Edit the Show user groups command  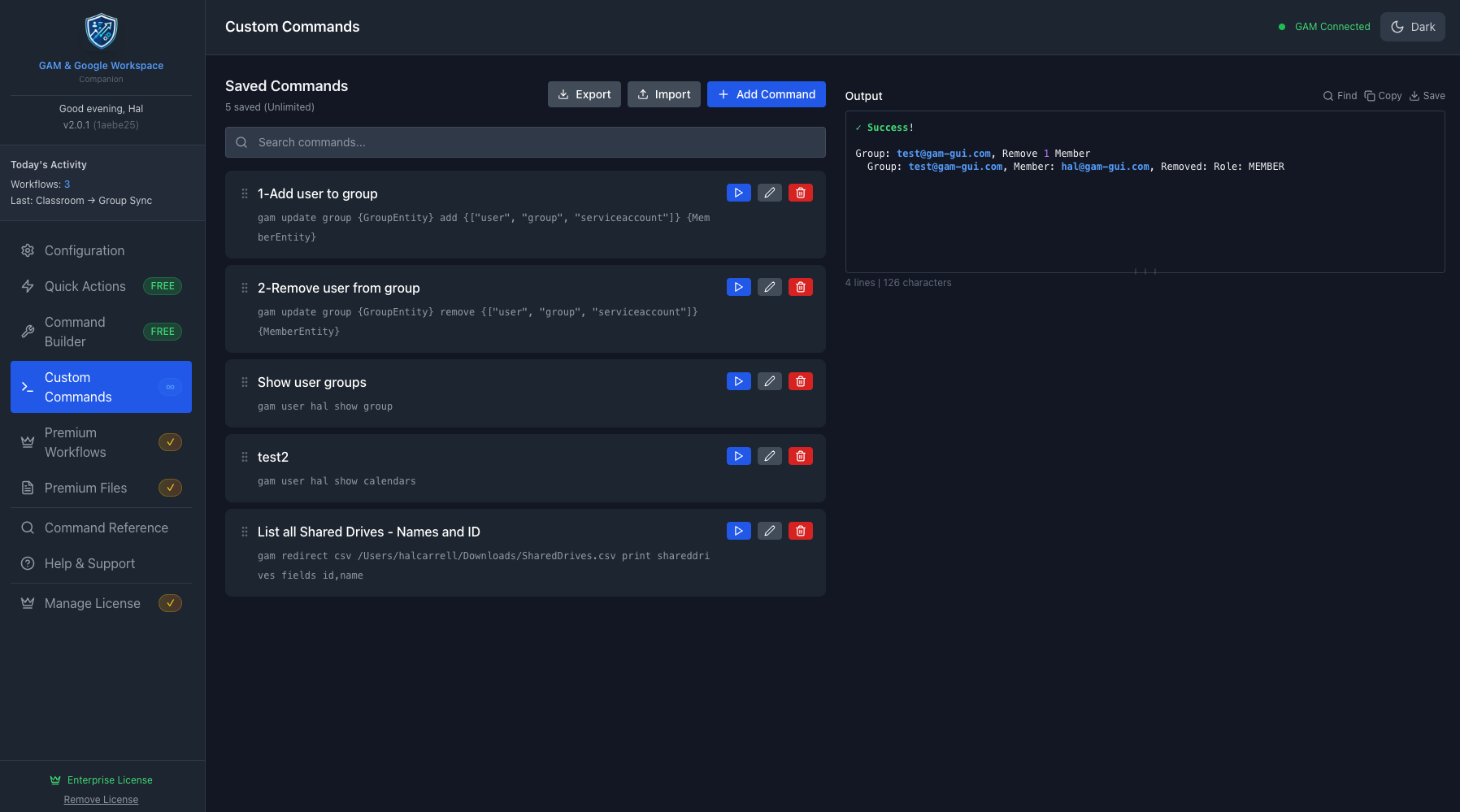769,381
